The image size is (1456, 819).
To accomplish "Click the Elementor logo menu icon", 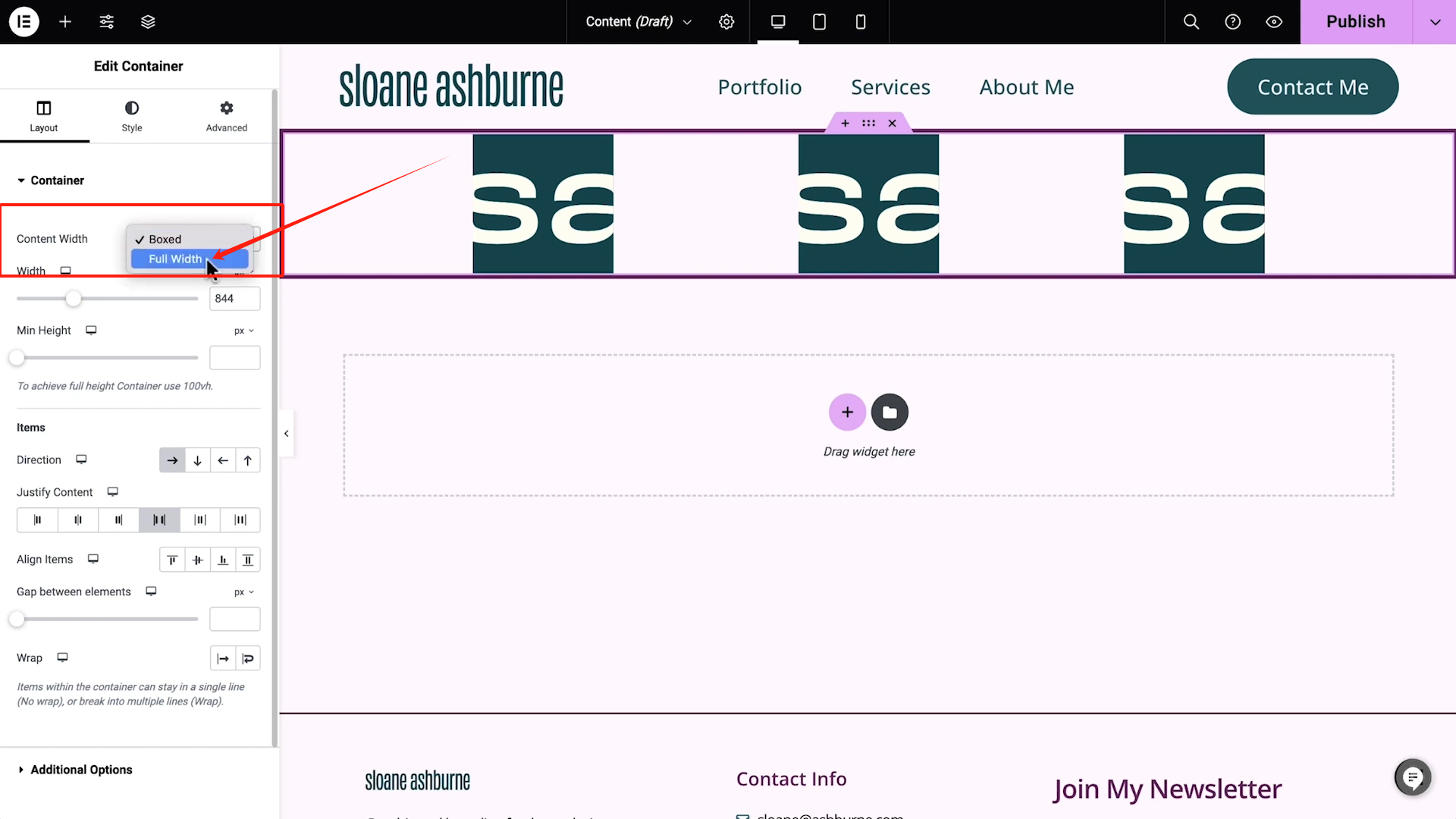I will (x=24, y=21).
